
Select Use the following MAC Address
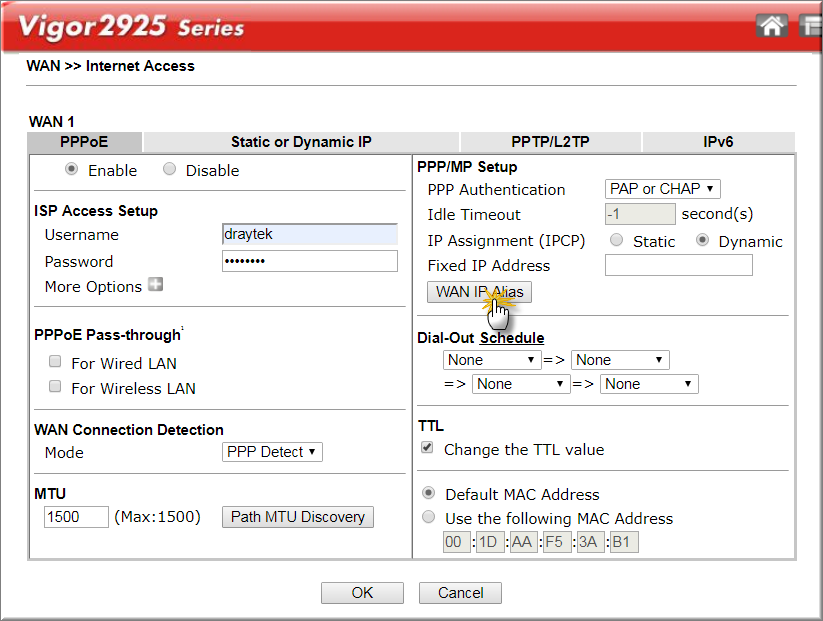tap(429, 517)
